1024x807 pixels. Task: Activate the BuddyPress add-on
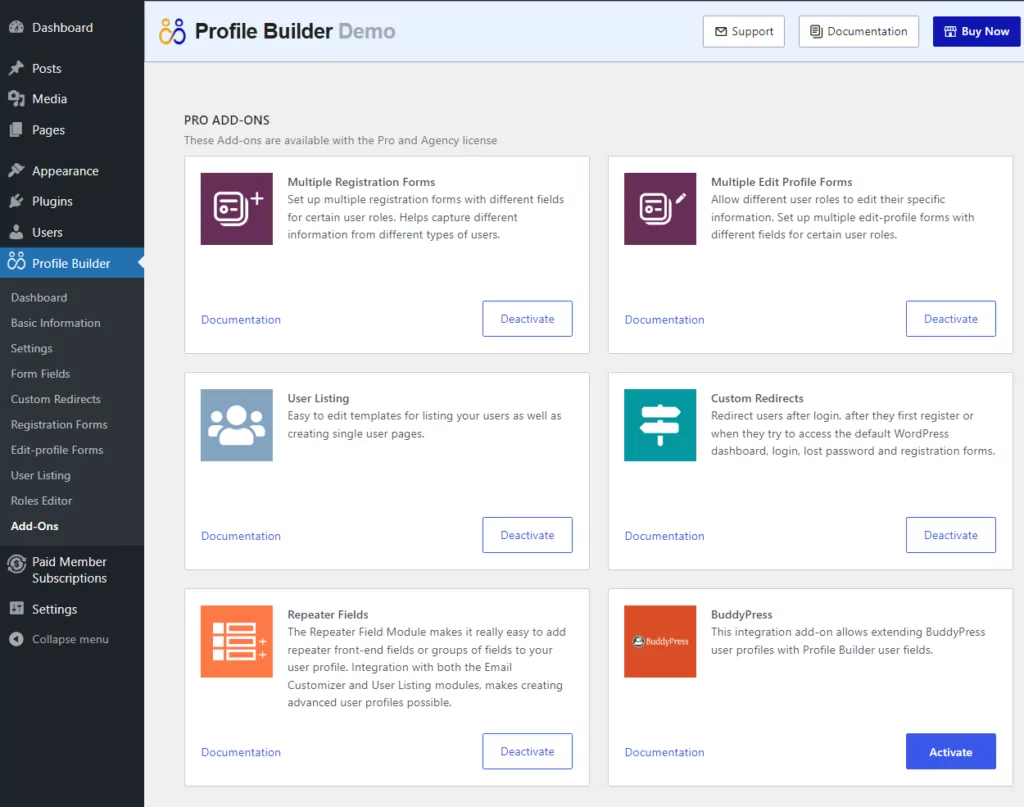click(950, 752)
